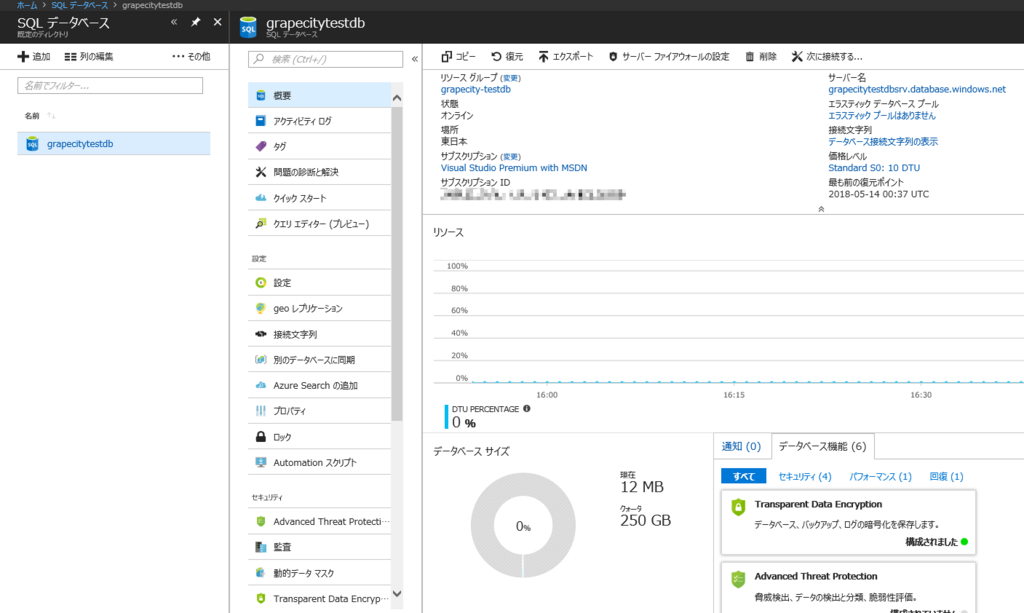Collapse the resource menu with the double chevron

(415, 59)
